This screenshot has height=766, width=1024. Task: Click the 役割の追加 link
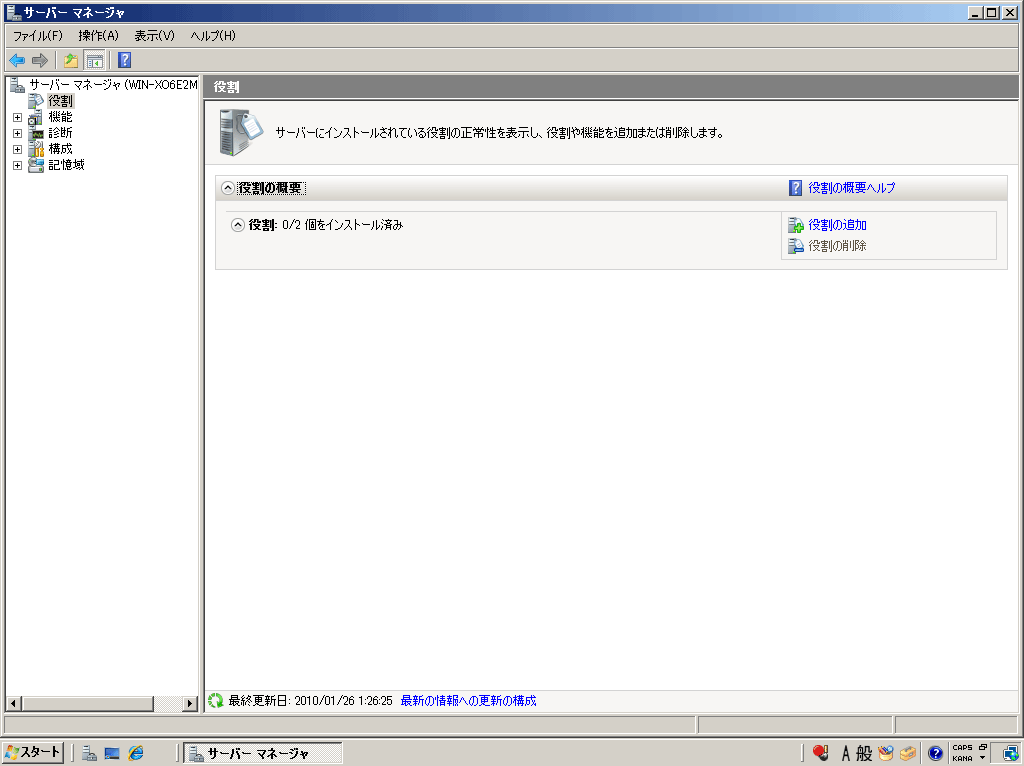click(837, 225)
